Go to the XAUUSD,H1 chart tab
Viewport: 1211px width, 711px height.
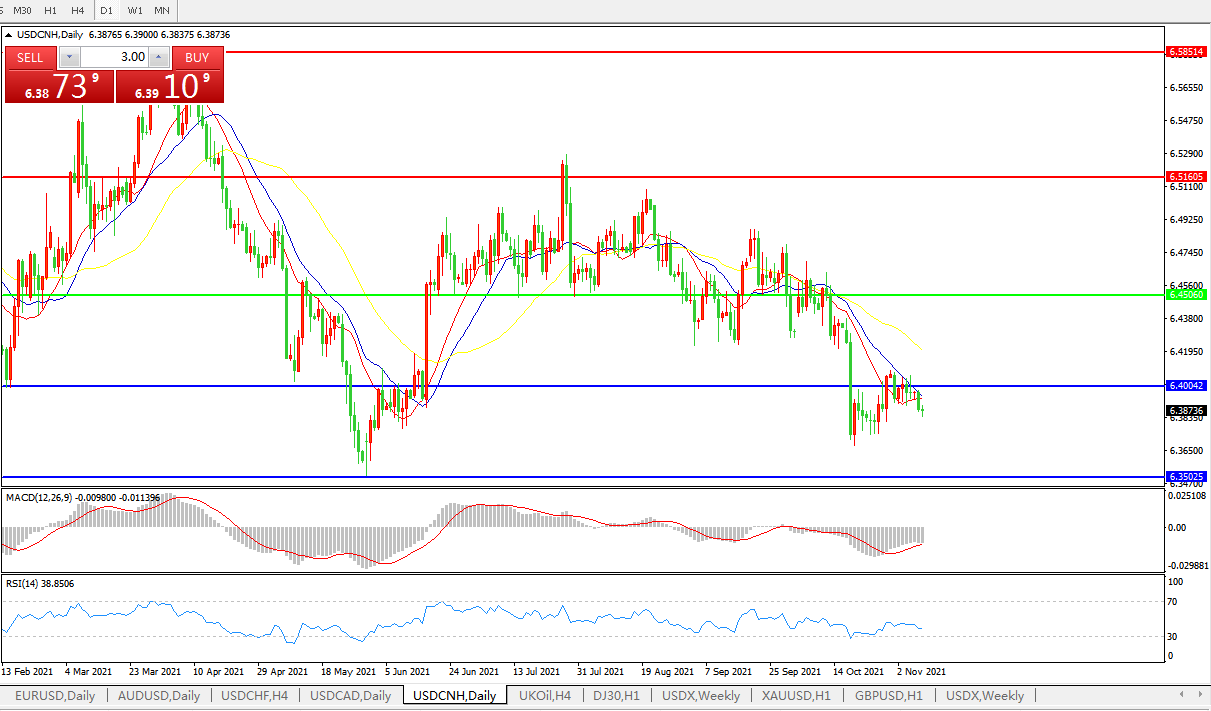coord(795,696)
